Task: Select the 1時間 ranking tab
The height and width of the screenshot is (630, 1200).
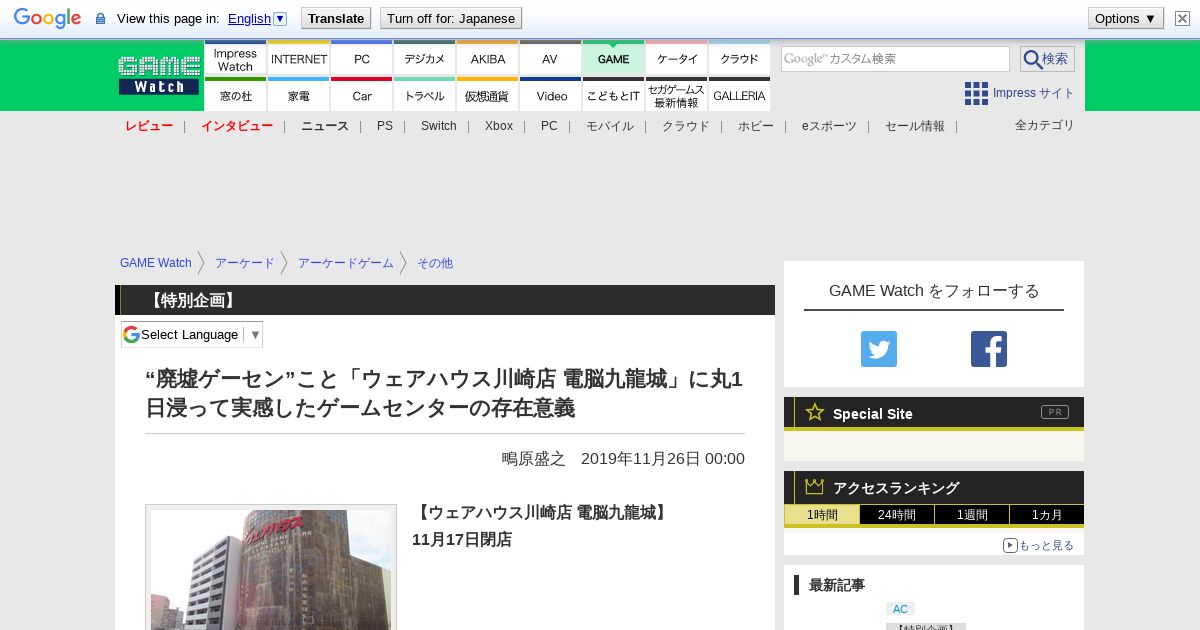Action: click(822, 515)
